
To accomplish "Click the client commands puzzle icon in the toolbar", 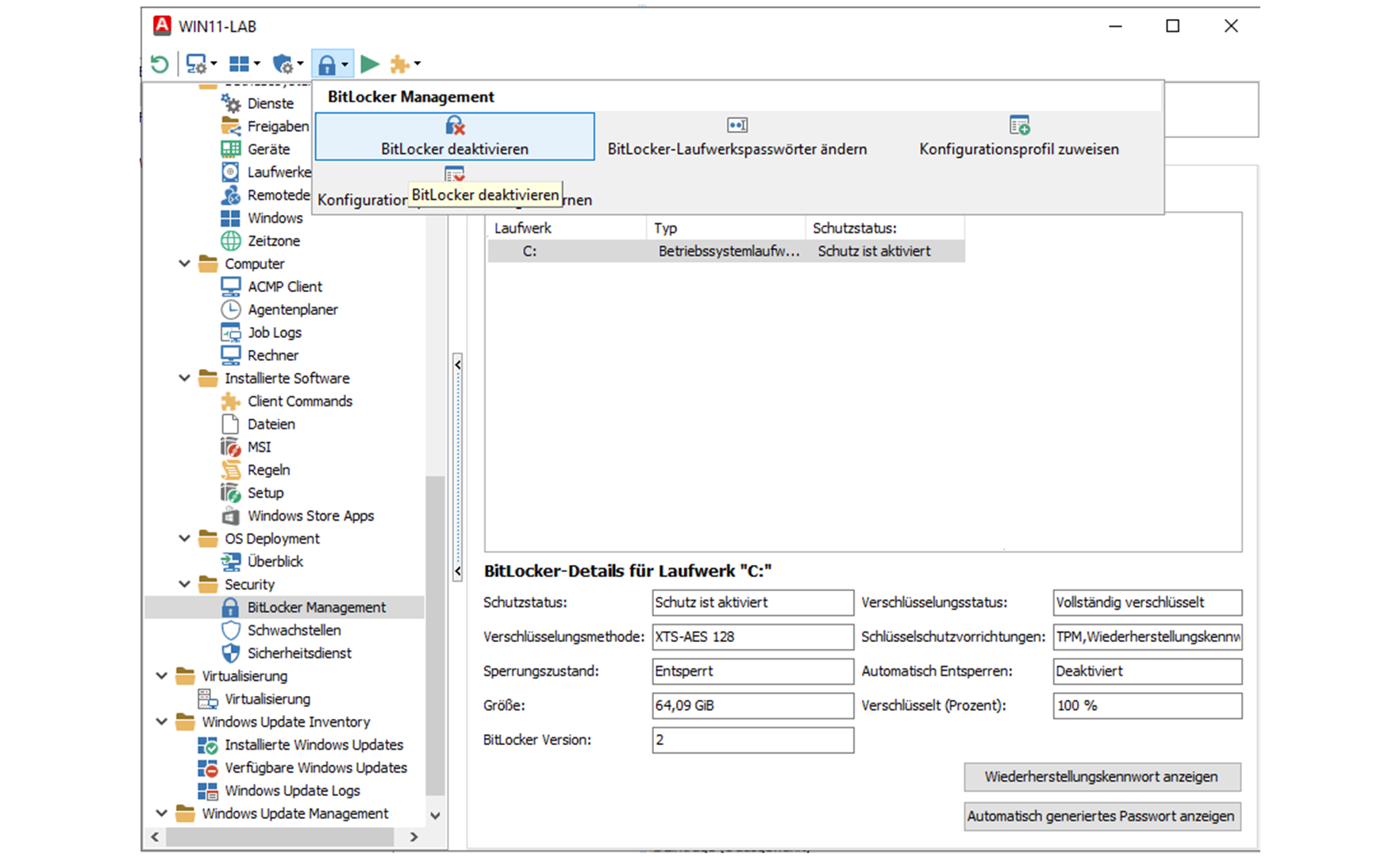I will [399, 64].
